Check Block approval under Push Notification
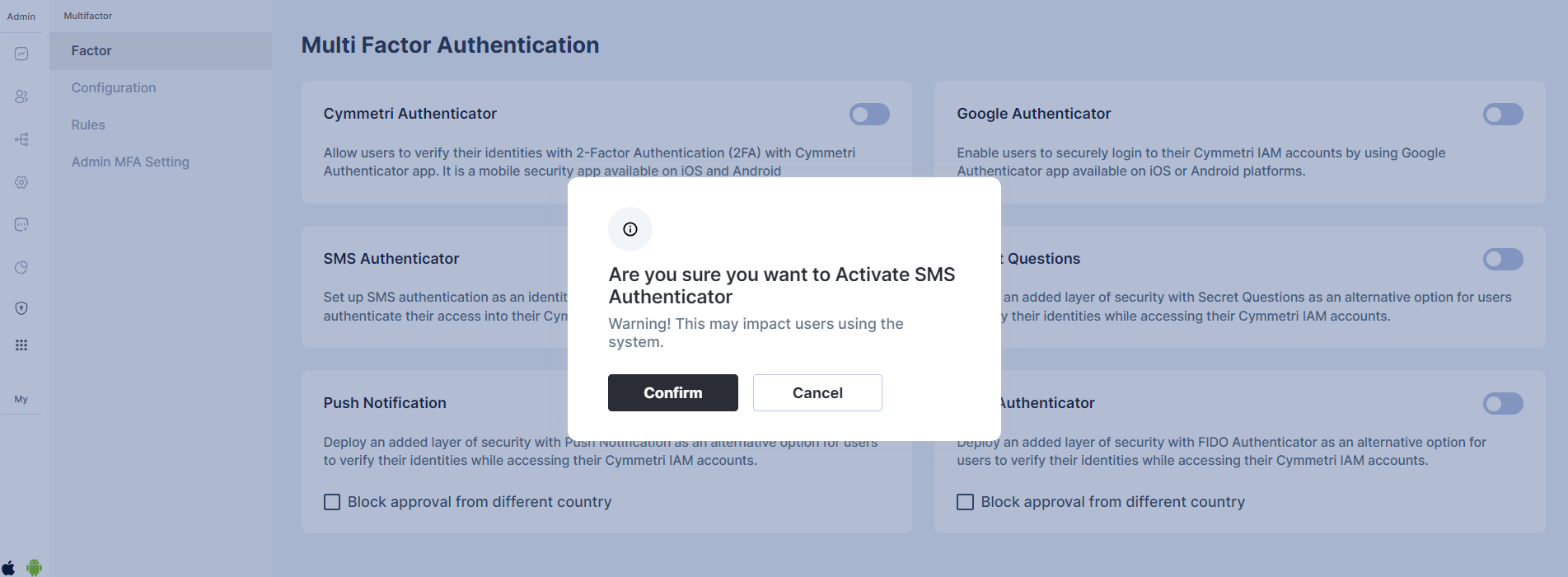1568x577 pixels. pos(332,502)
